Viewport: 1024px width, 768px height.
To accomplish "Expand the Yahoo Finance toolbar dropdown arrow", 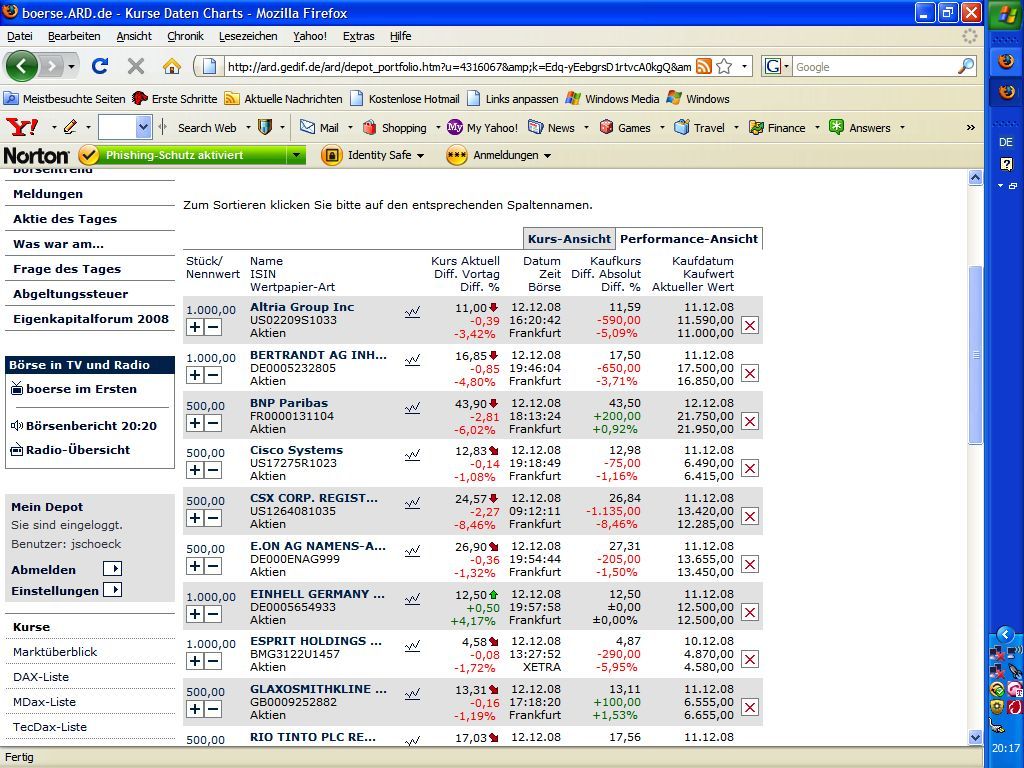I will 817,128.
